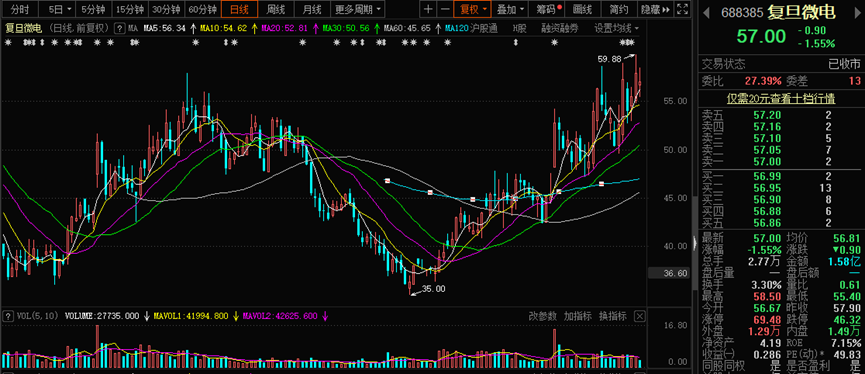Click the 换手 3.30% value
865x374 pixels.
click(766, 285)
